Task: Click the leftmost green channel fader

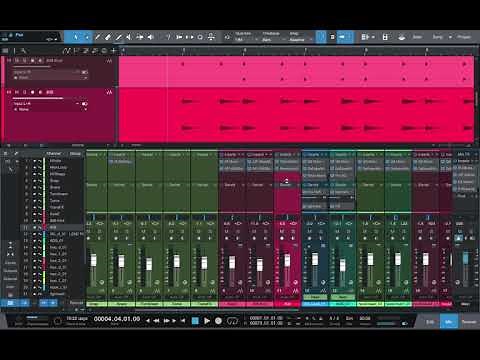Action: click(x=94, y=260)
